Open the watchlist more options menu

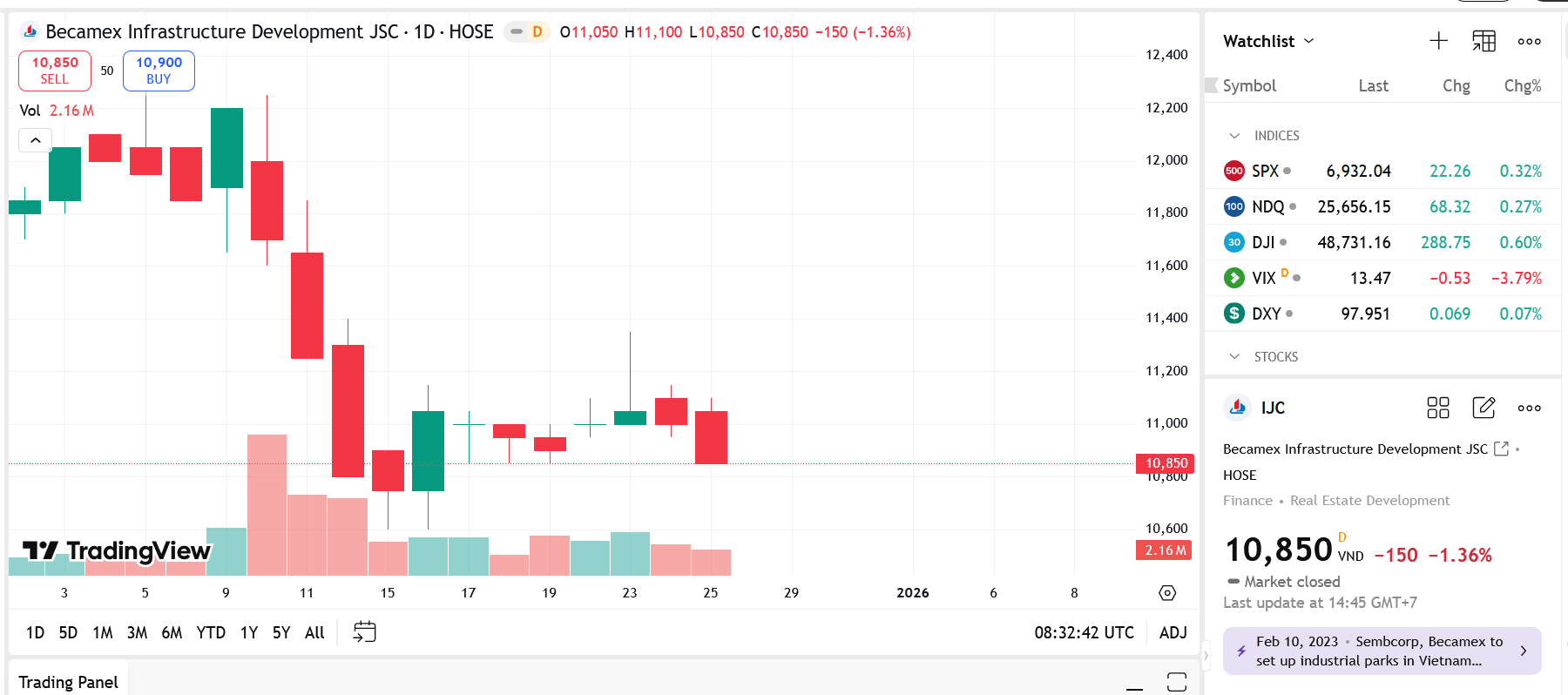coord(1529,41)
